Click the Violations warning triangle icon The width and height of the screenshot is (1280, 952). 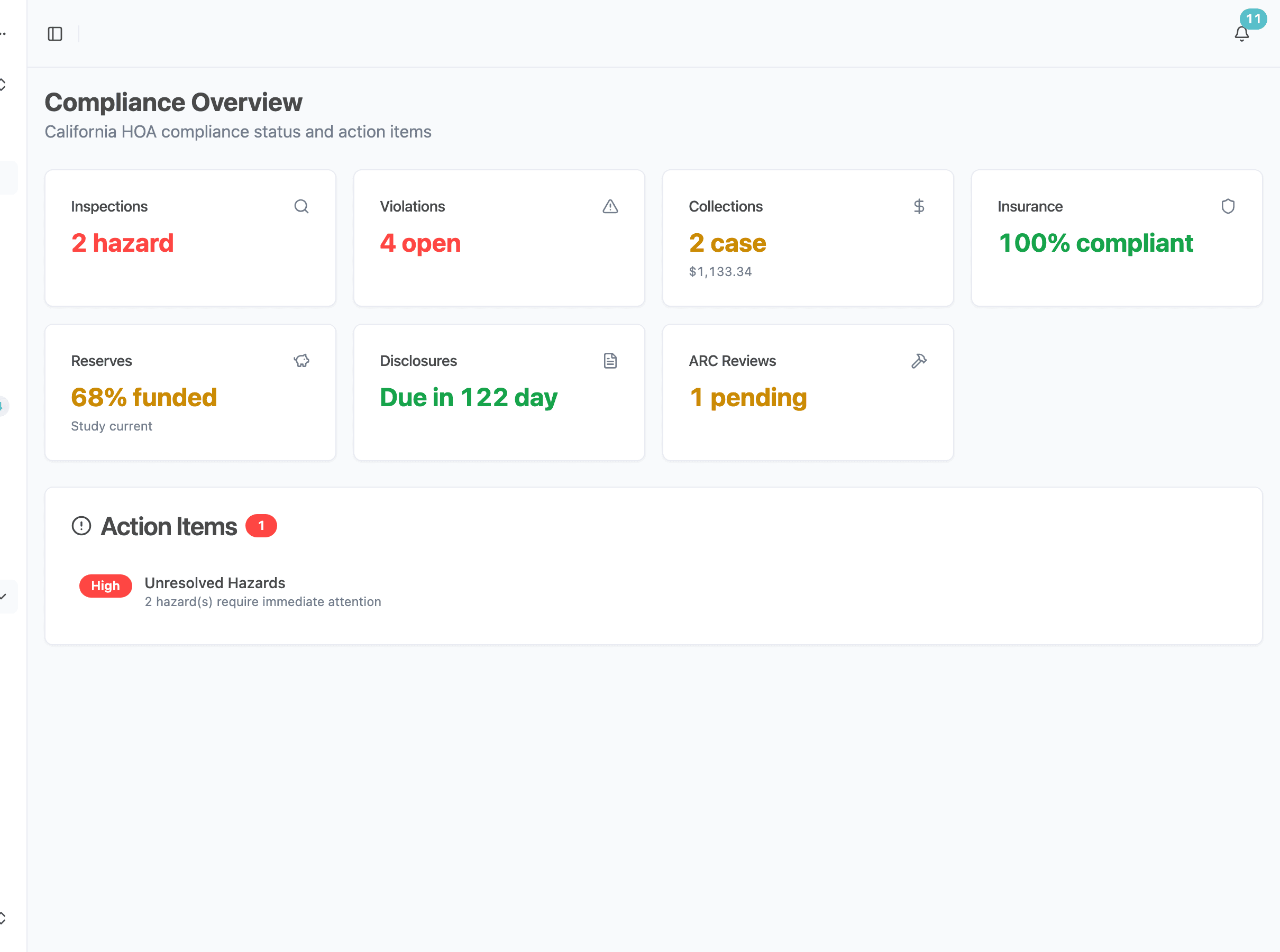(x=611, y=206)
